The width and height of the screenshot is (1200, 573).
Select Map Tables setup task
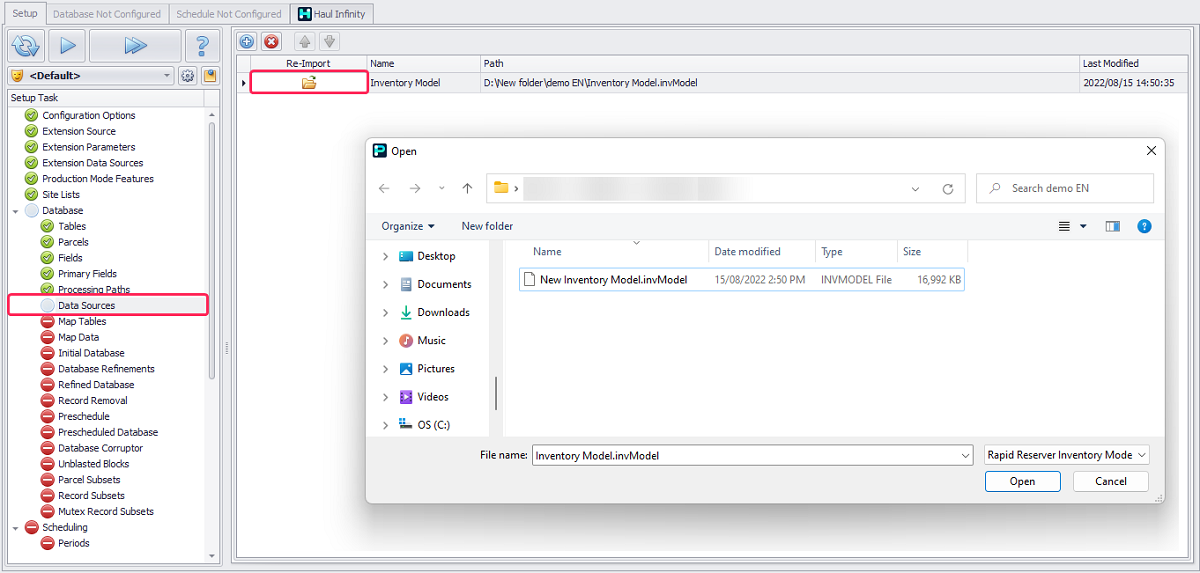(x=82, y=321)
